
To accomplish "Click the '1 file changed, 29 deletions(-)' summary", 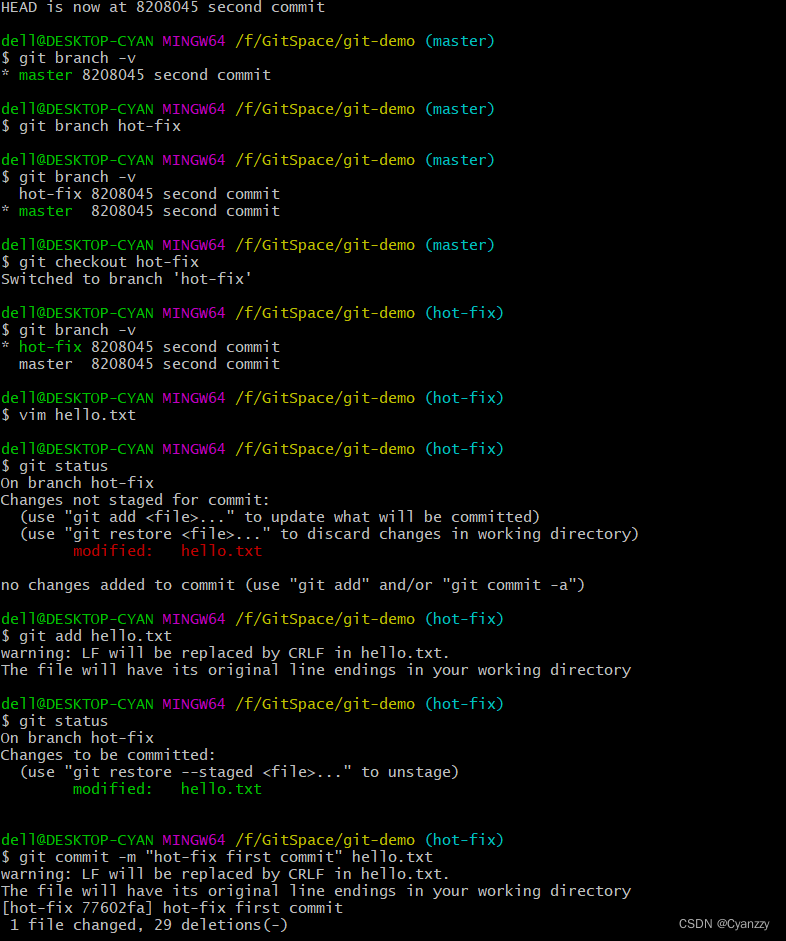I will pos(149,925).
